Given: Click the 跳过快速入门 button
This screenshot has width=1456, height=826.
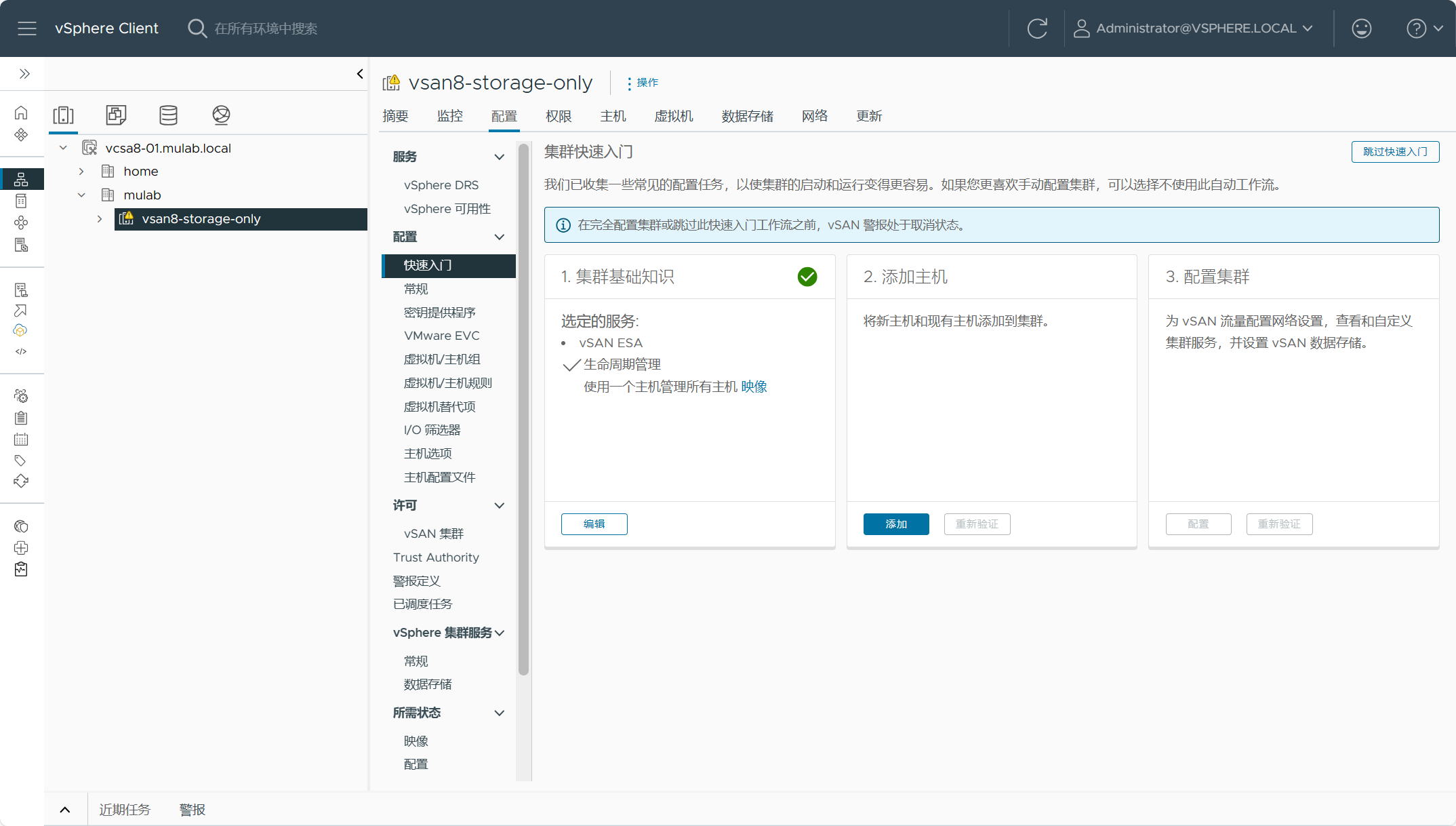Looking at the screenshot, I should (x=1395, y=151).
